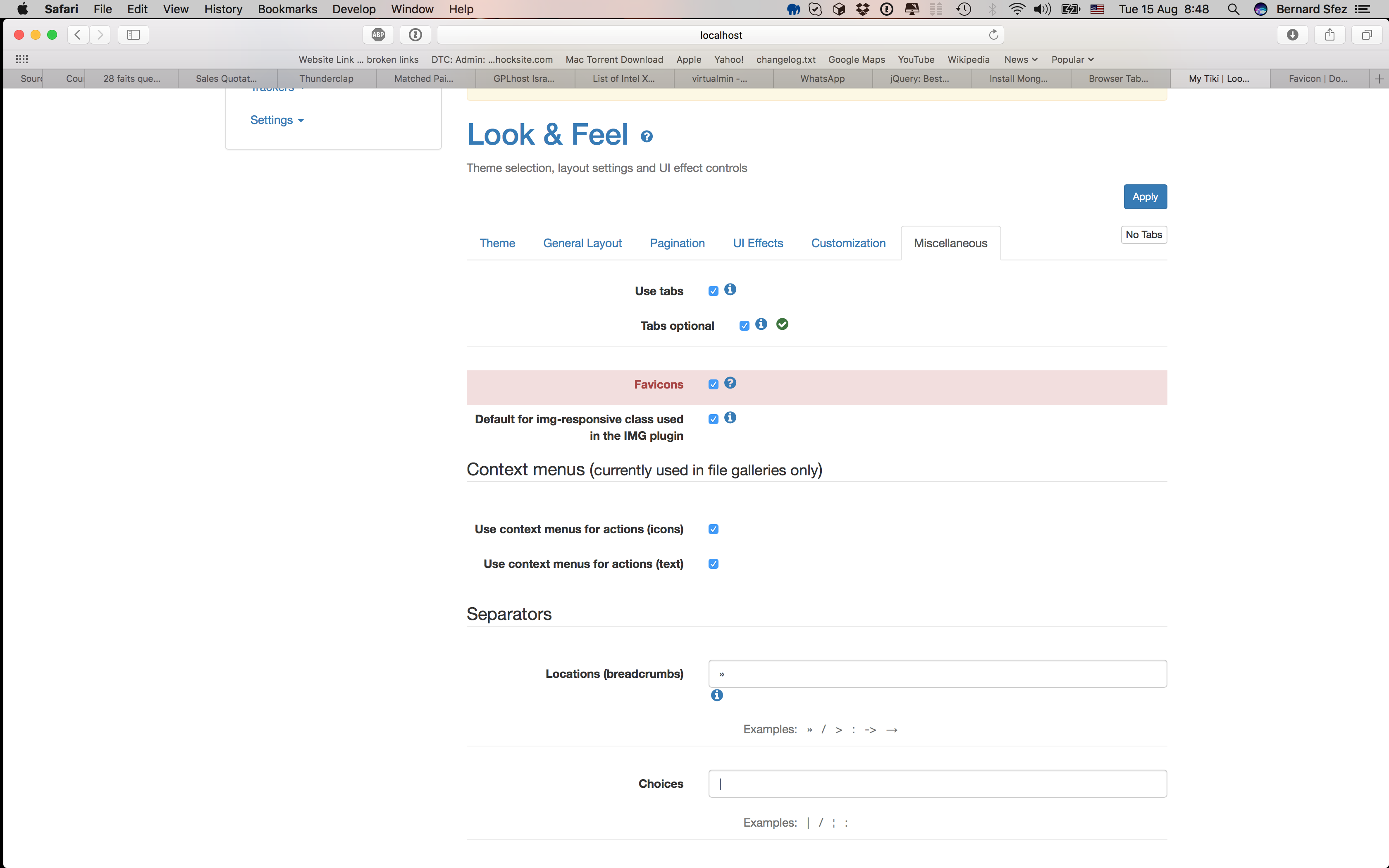Switch to the Theme tab
This screenshot has height=868, width=1389.
pos(497,243)
